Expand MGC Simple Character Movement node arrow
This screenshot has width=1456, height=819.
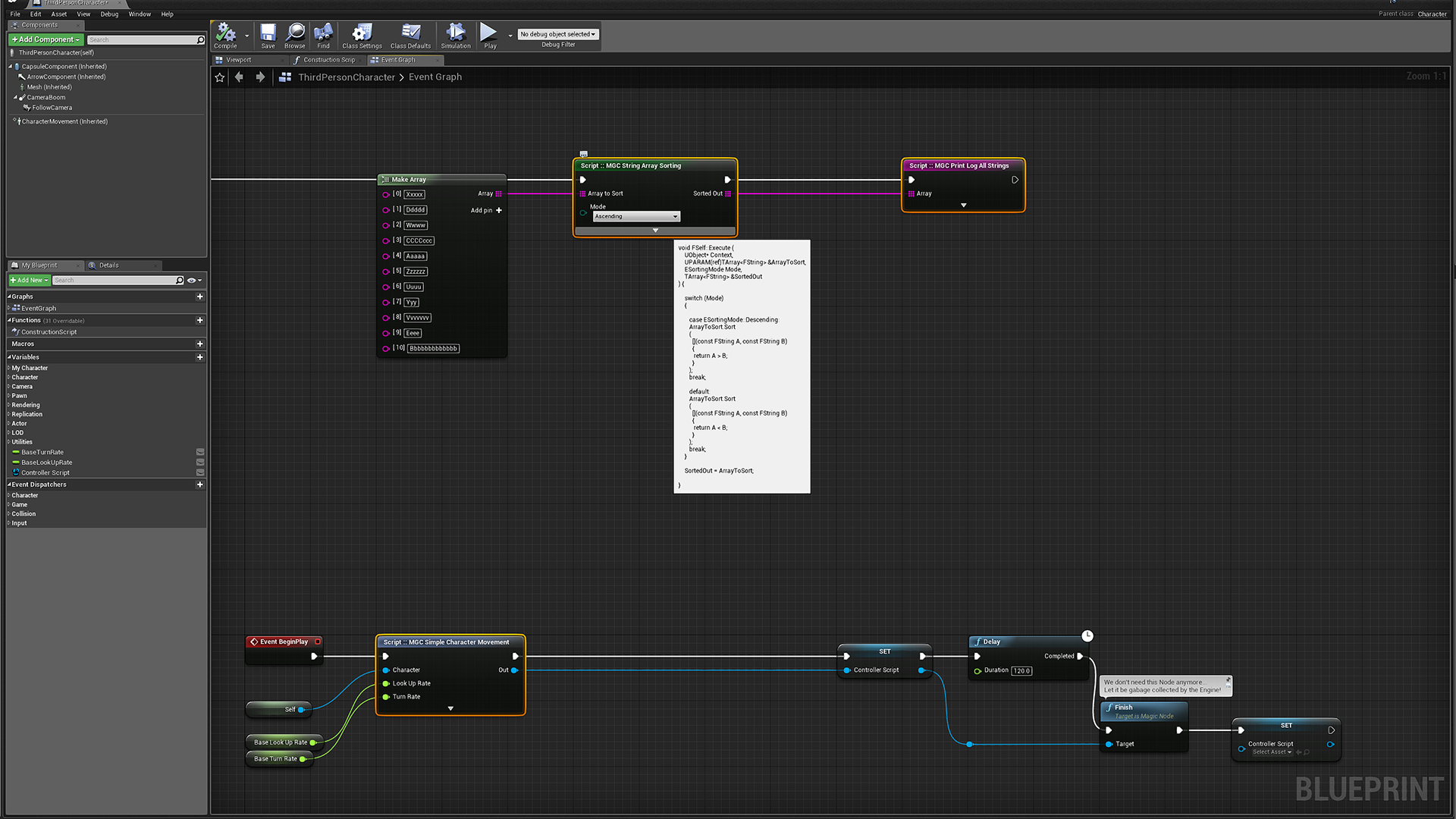tap(450, 708)
